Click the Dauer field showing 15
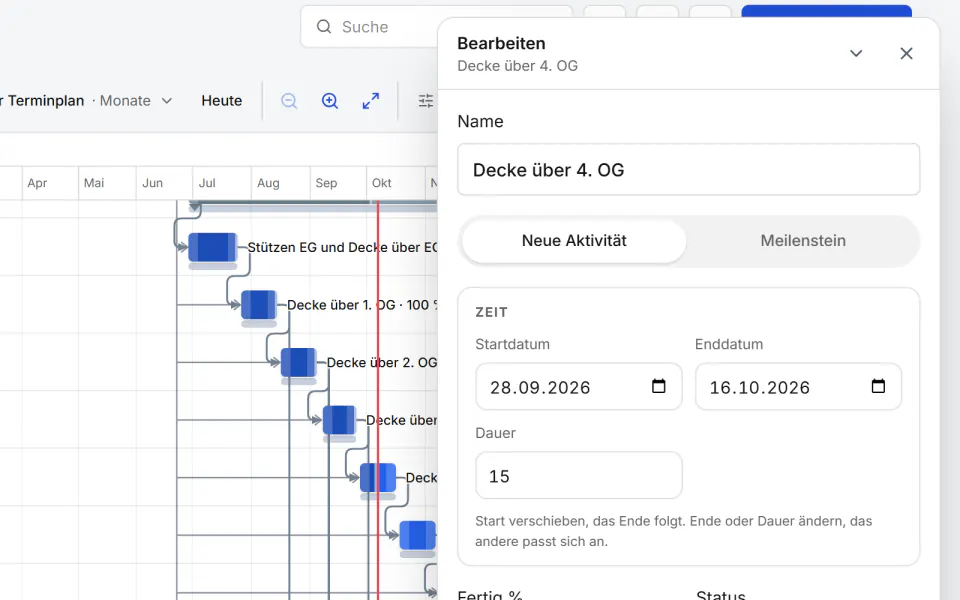Screen dimensions: 960x600 point(579,476)
